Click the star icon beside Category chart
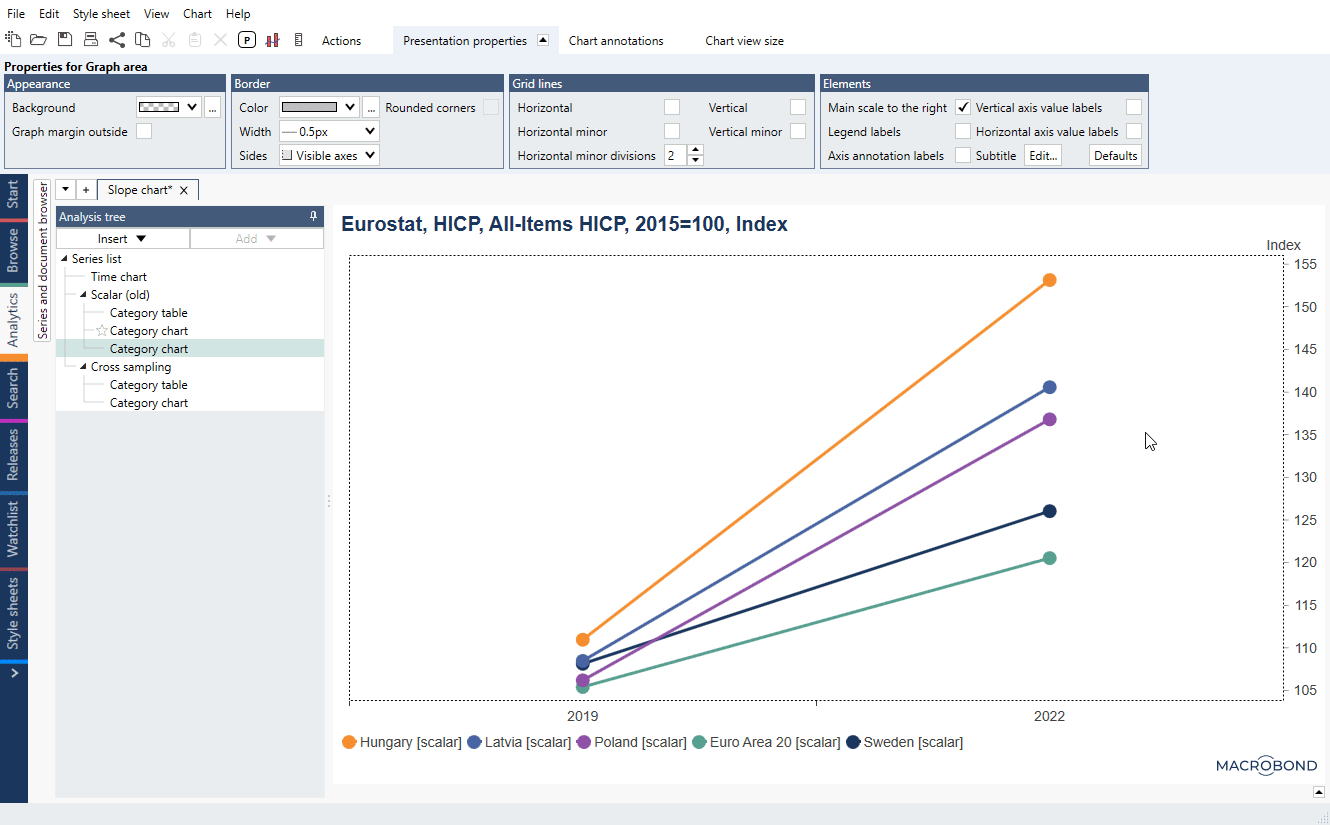1330x825 pixels. (102, 331)
